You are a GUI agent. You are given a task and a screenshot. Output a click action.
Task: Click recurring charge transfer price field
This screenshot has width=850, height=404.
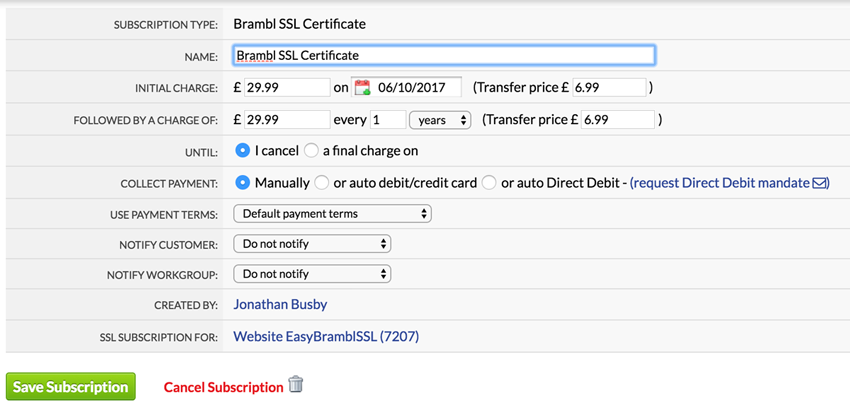click(x=617, y=120)
